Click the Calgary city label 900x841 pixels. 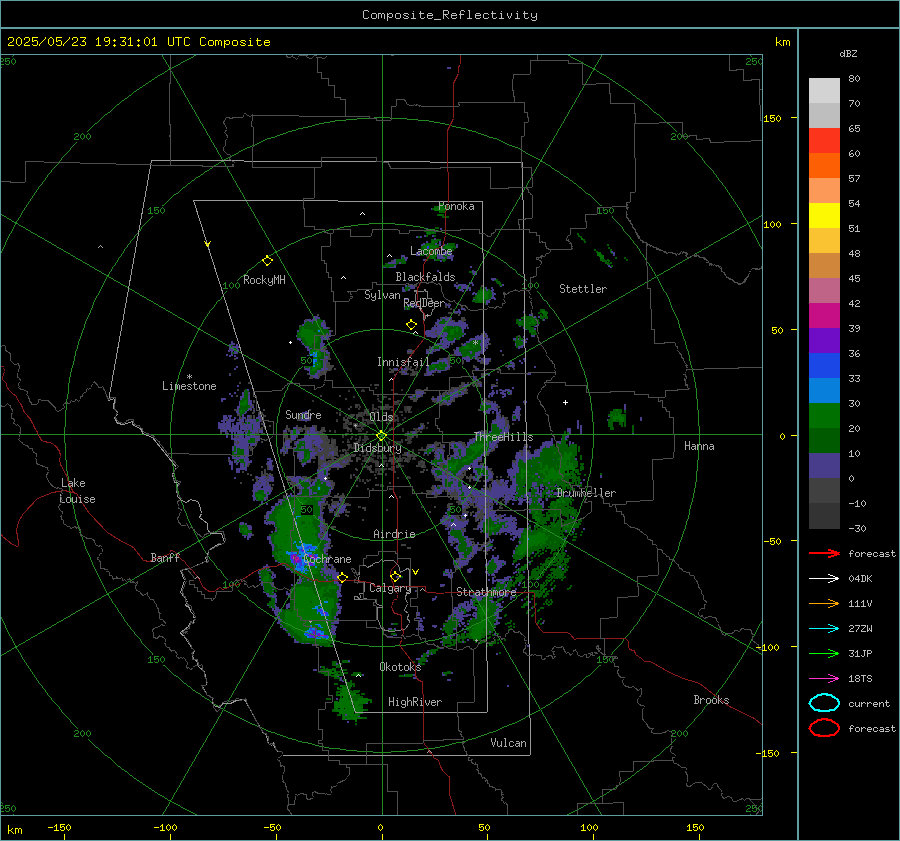pos(390,588)
